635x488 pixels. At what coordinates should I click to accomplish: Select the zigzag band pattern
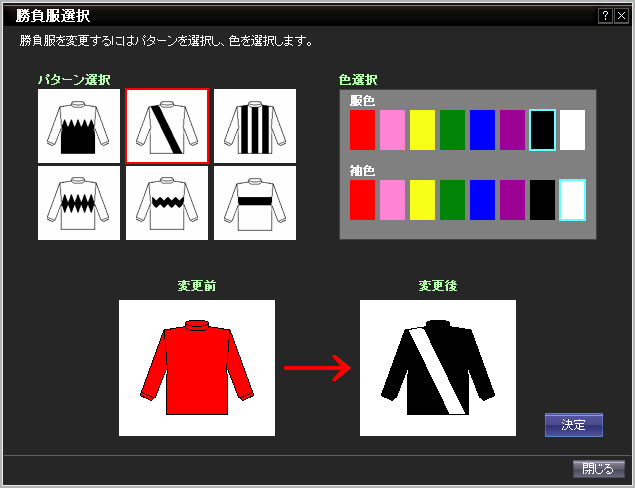point(167,203)
